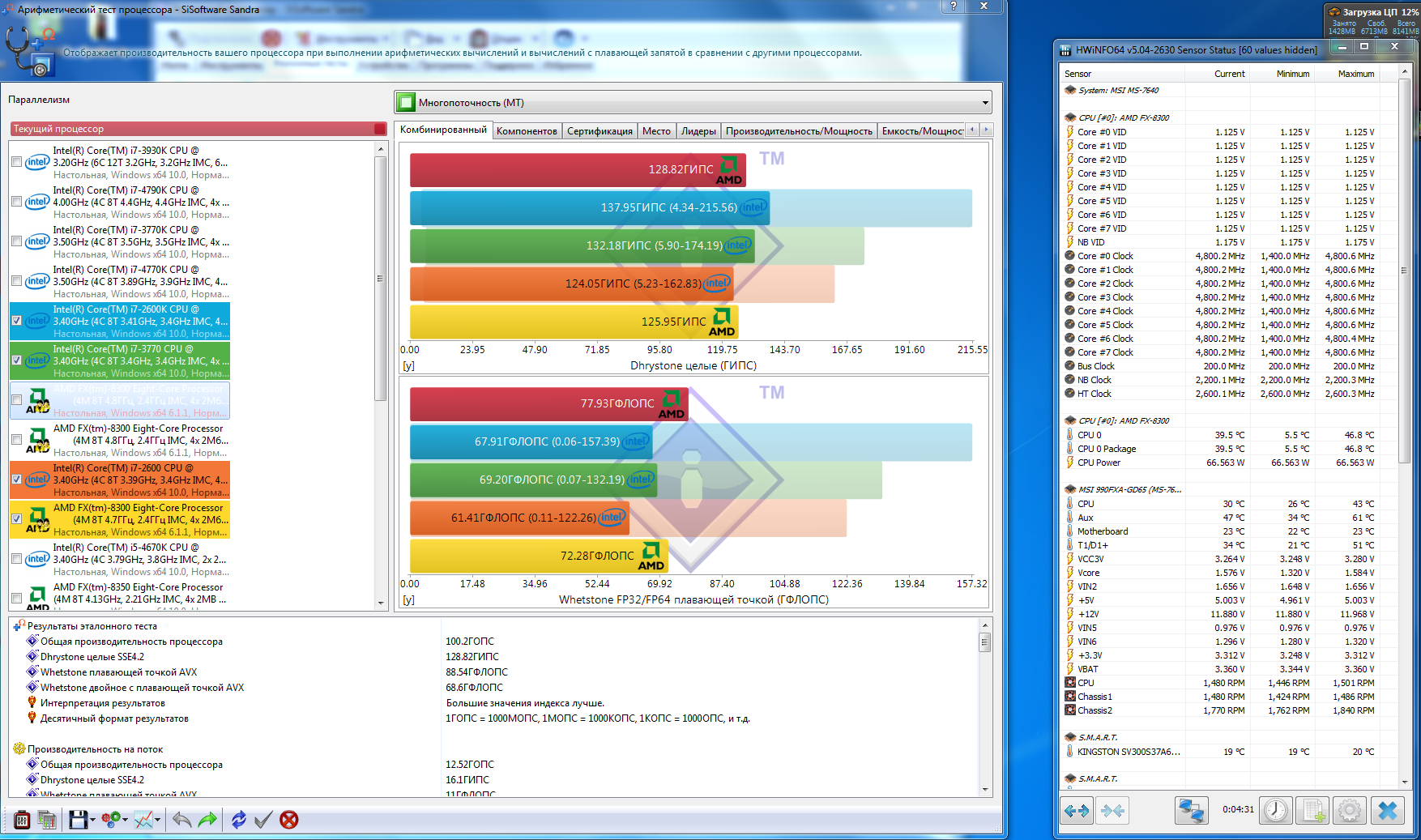Uncheck the Intel Core i7-2600 orange entry checkbox
The width and height of the screenshot is (1421, 840).
click(x=17, y=480)
